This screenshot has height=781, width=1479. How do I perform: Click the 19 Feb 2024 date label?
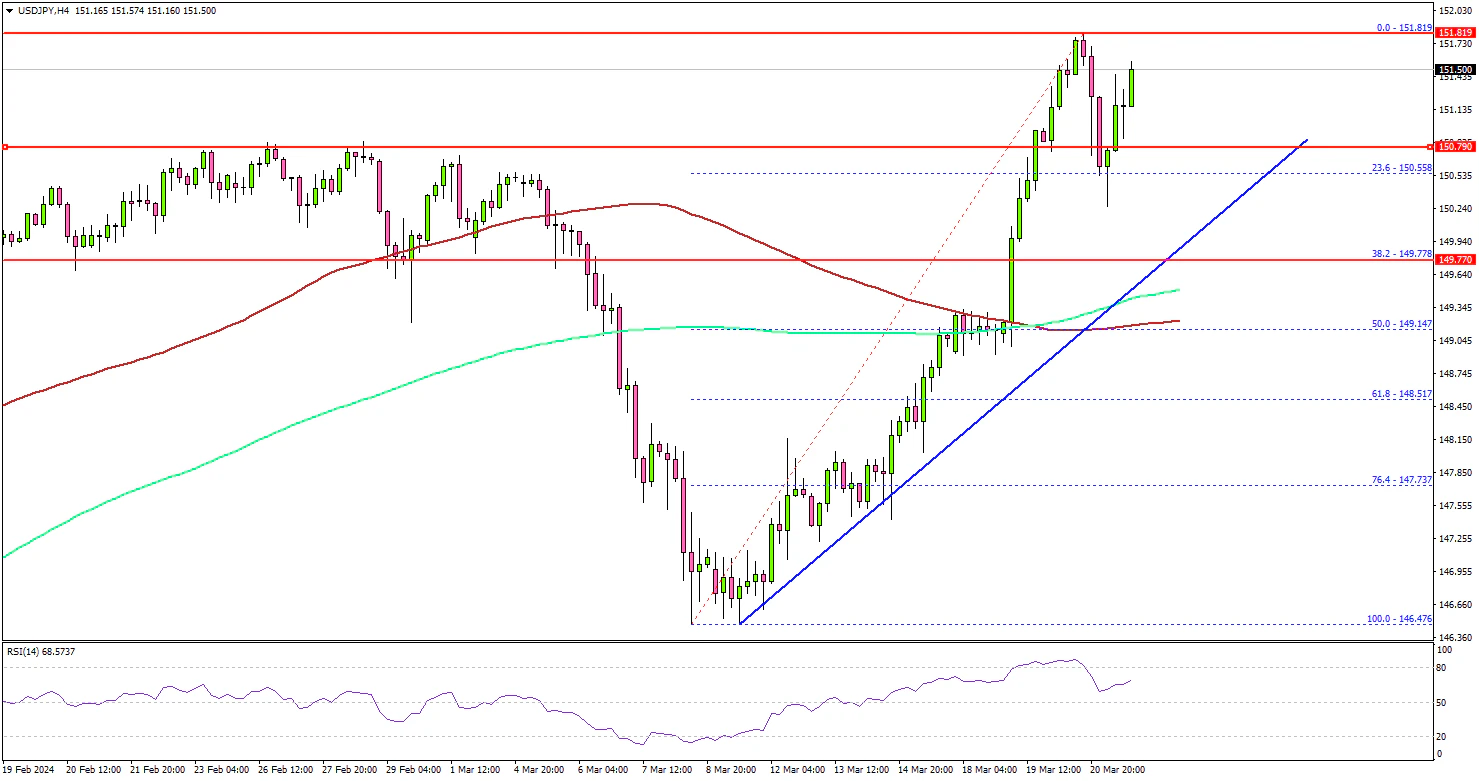tap(30, 770)
